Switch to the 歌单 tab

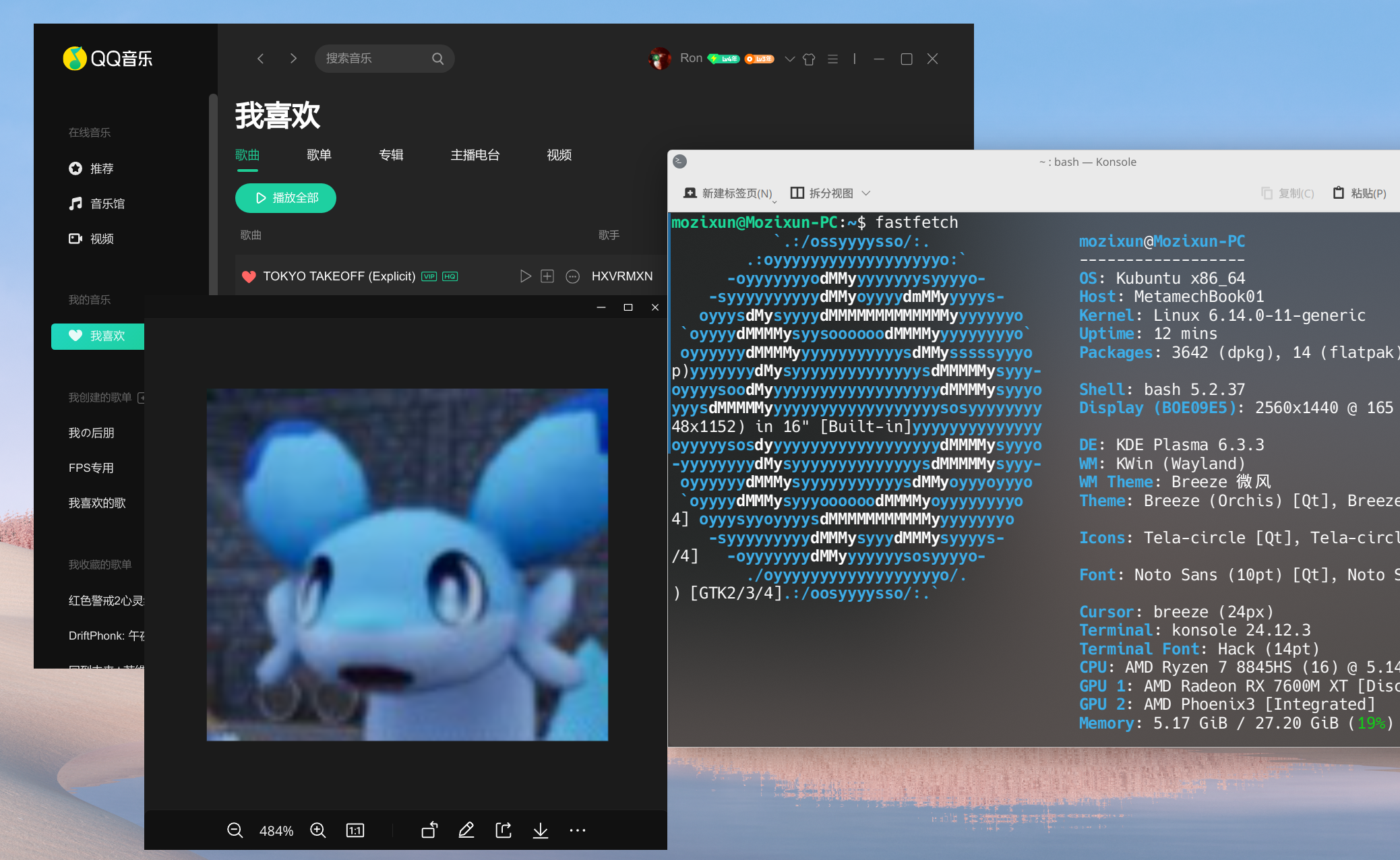click(x=319, y=155)
